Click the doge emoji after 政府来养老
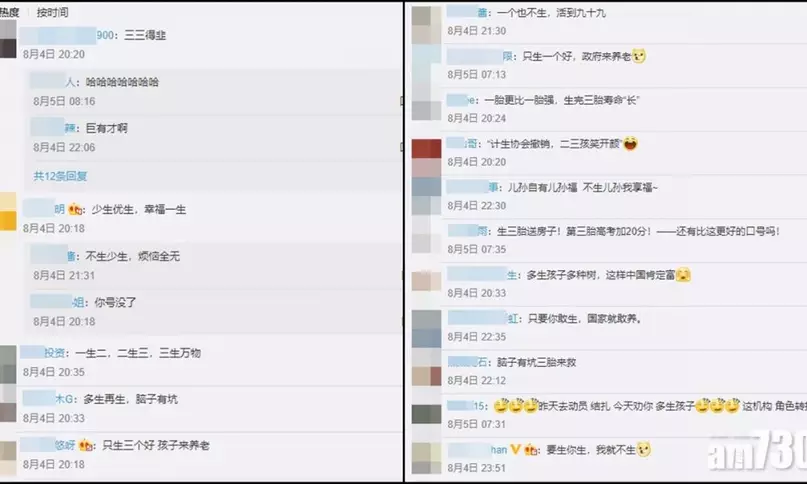Image resolution: width=807 pixels, height=484 pixels. 639,56
